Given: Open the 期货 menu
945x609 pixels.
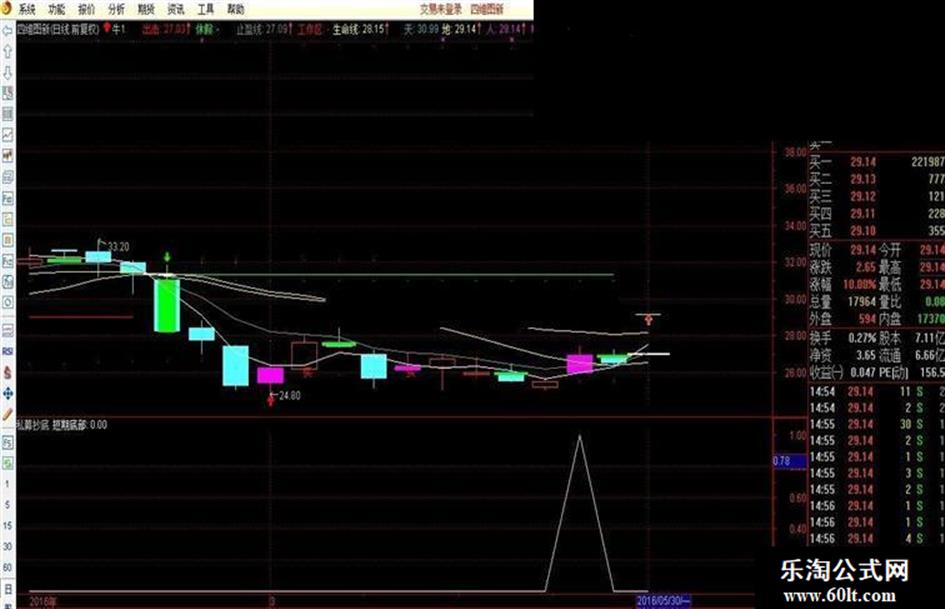Looking at the screenshot, I should tap(146, 9).
